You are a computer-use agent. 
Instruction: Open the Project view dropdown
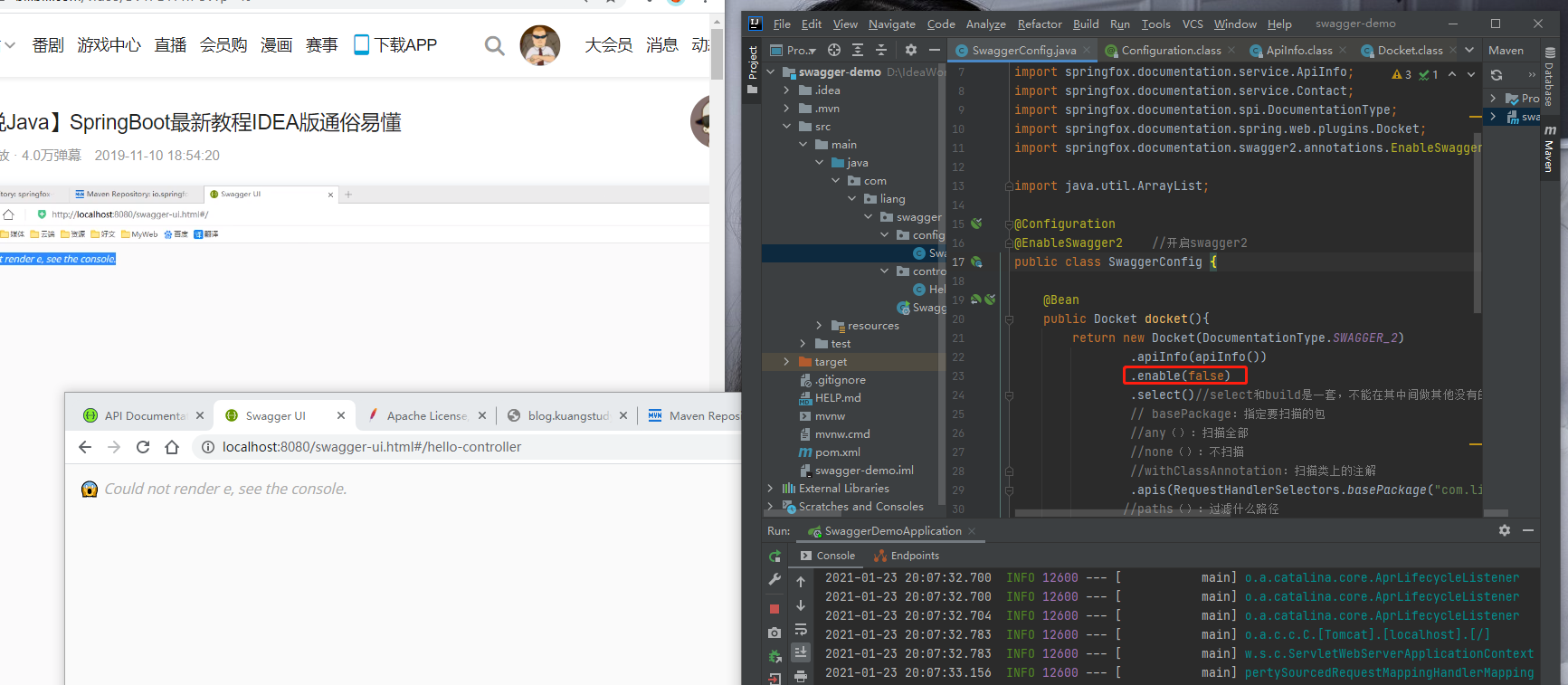tap(794, 50)
